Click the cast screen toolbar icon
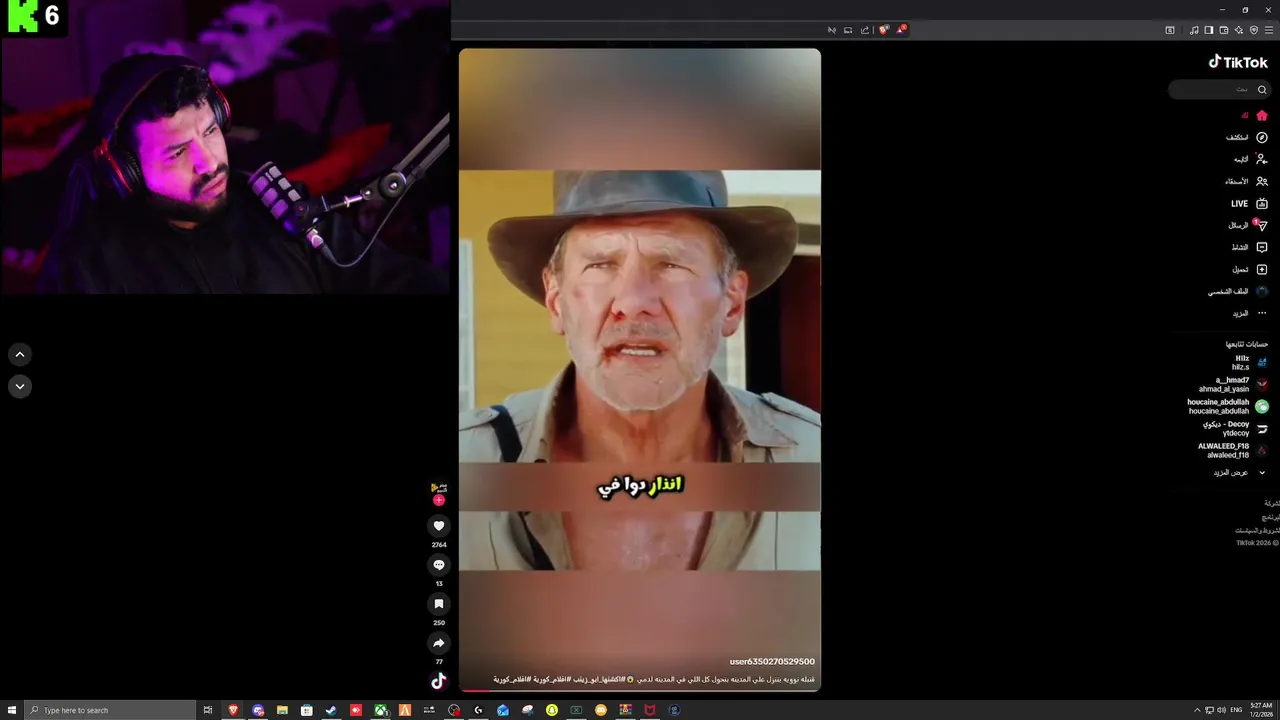Image resolution: width=1280 pixels, height=720 pixels. (x=848, y=30)
